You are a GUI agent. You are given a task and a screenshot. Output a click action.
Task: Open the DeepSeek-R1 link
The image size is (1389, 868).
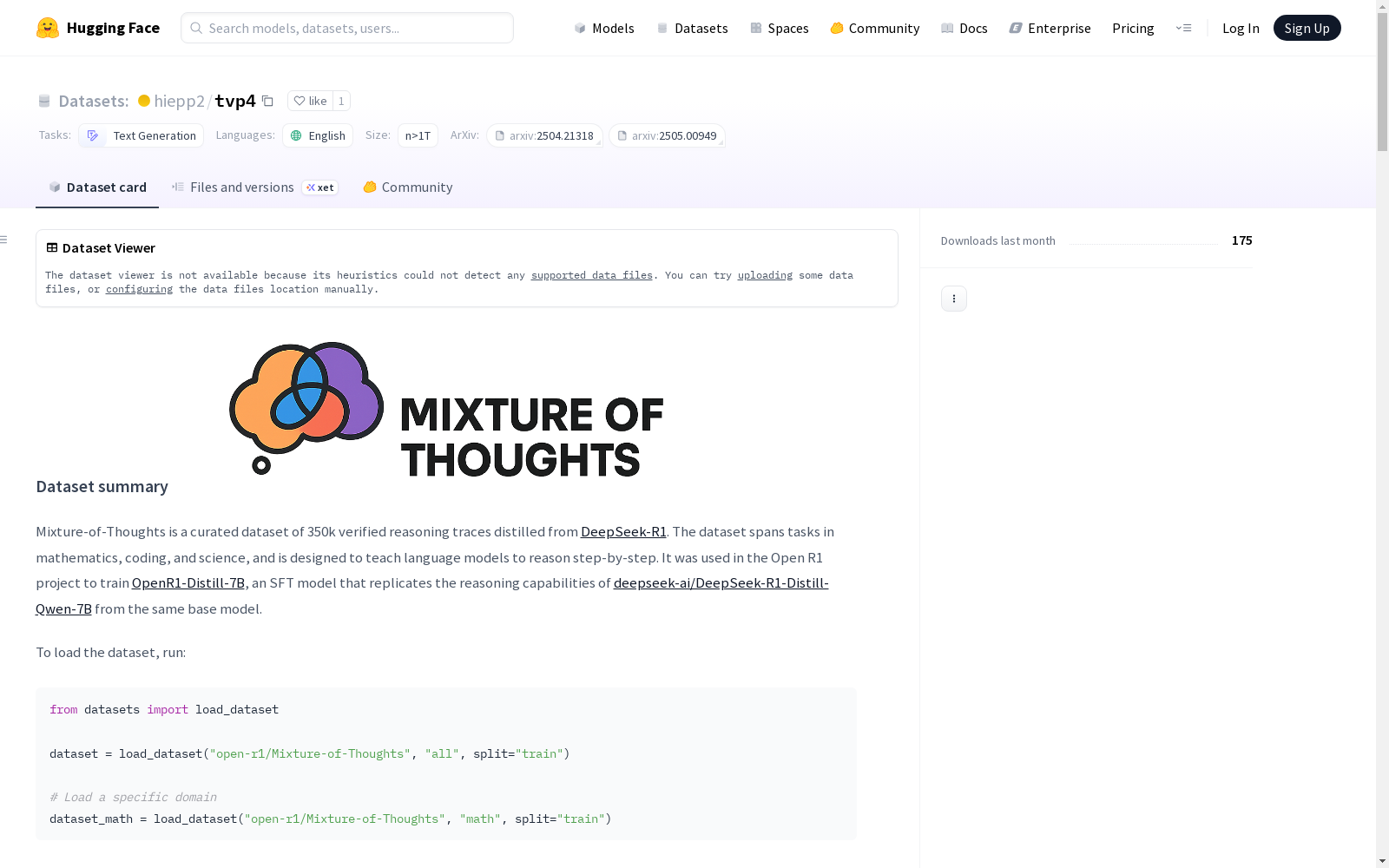point(623,532)
